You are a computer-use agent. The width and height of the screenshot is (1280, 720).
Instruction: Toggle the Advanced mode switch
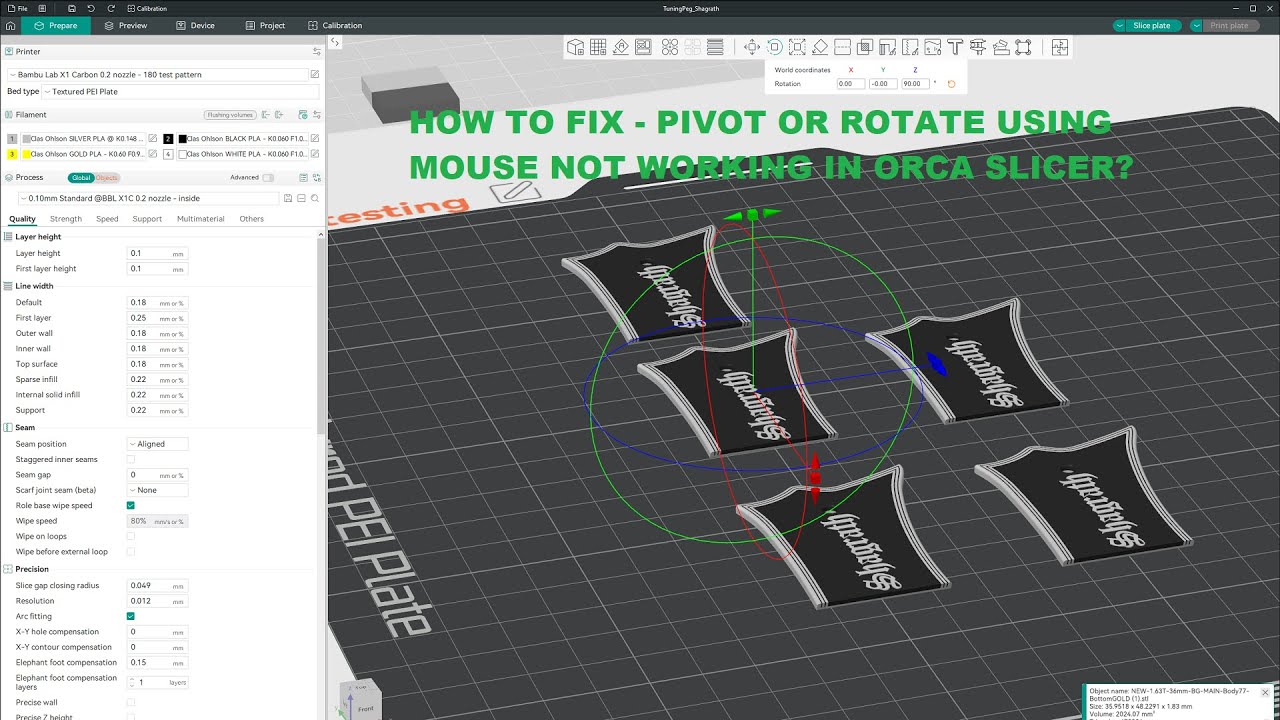click(x=268, y=177)
